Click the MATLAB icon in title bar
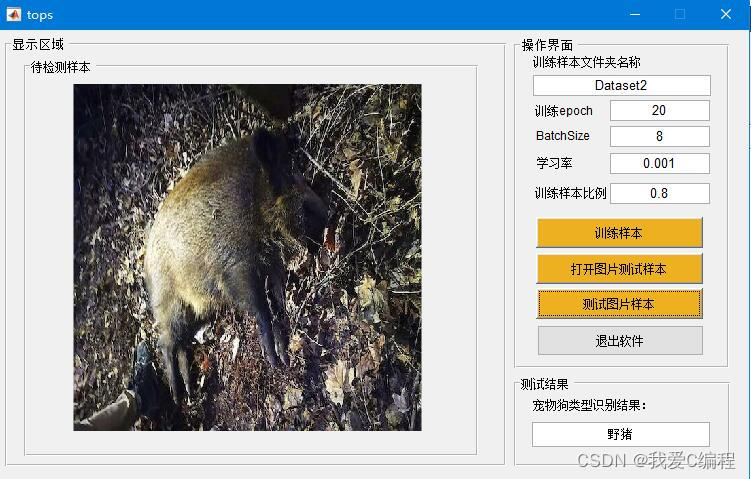Viewport: 751px width, 479px height. click(13, 14)
